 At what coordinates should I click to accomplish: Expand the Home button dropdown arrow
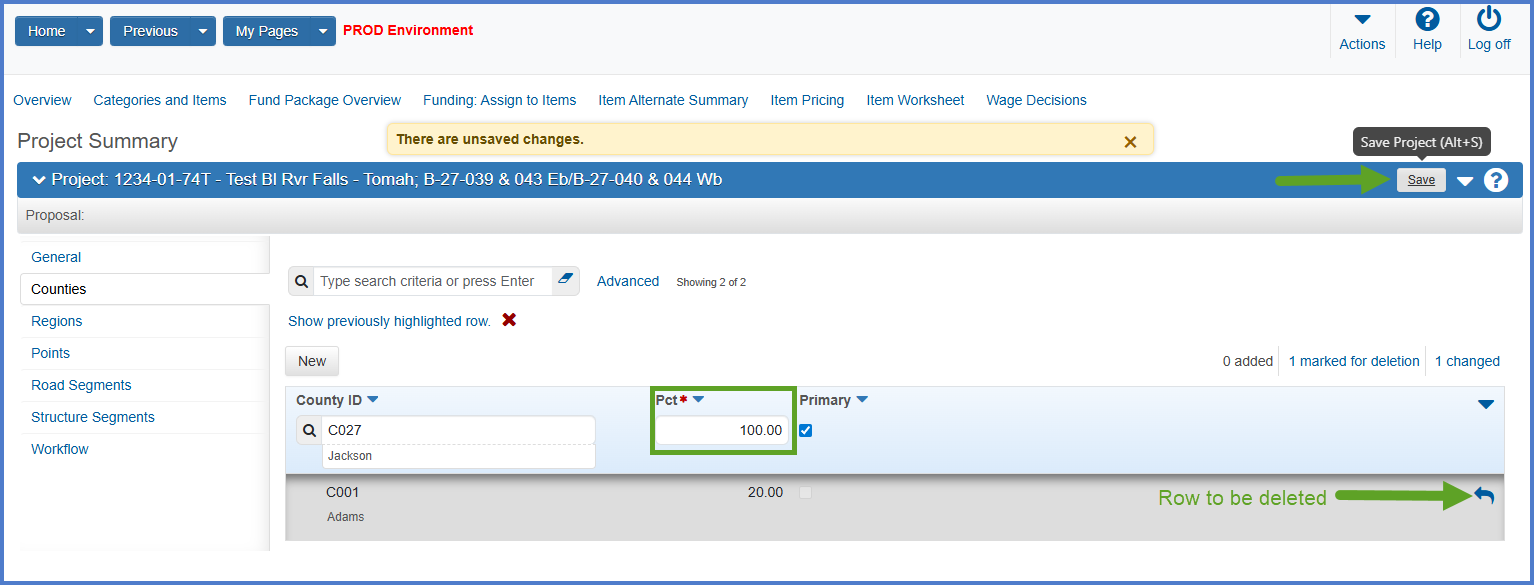coord(91,31)
